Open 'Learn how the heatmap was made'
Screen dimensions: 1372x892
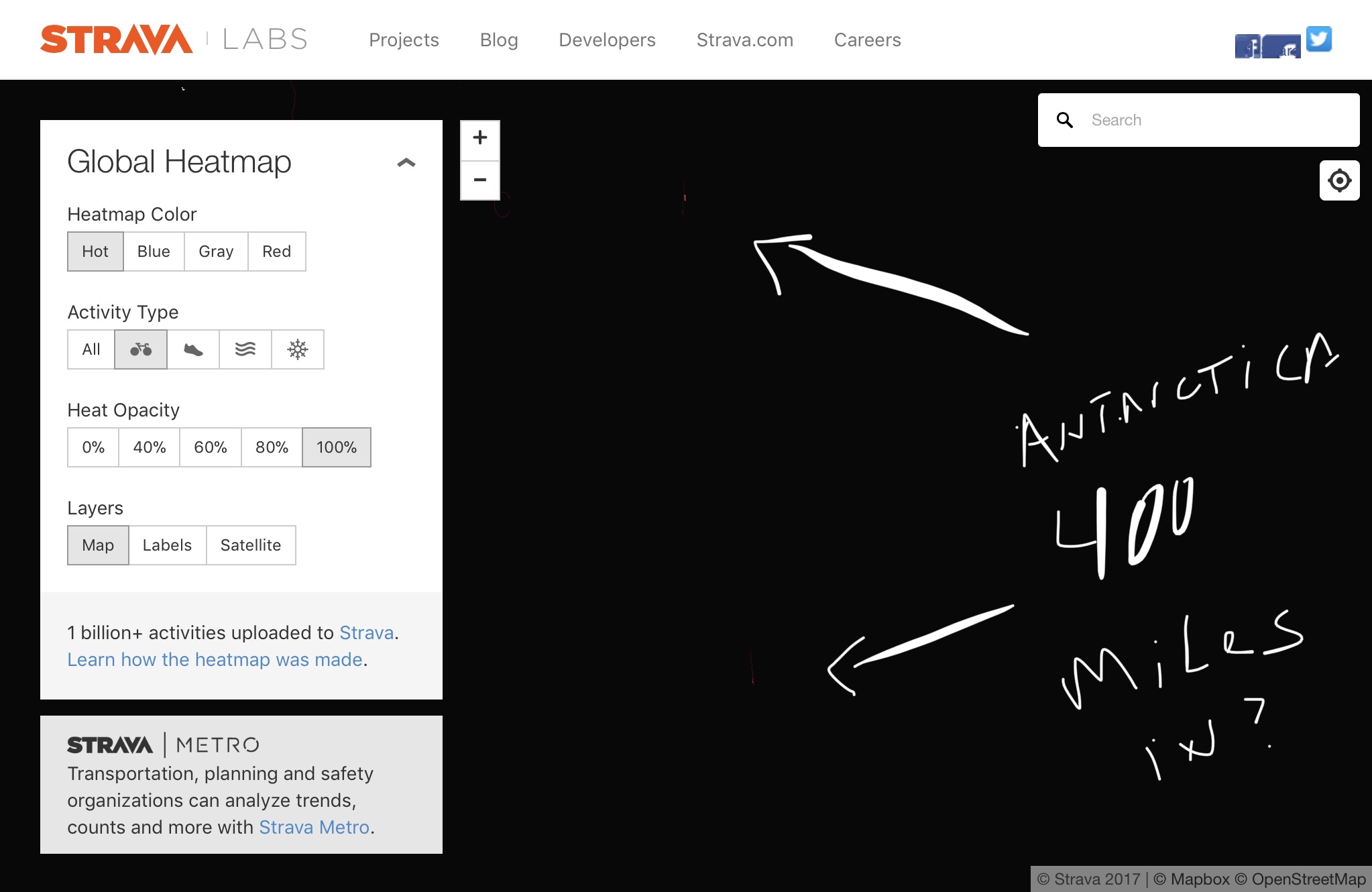[x=215, y=659]
